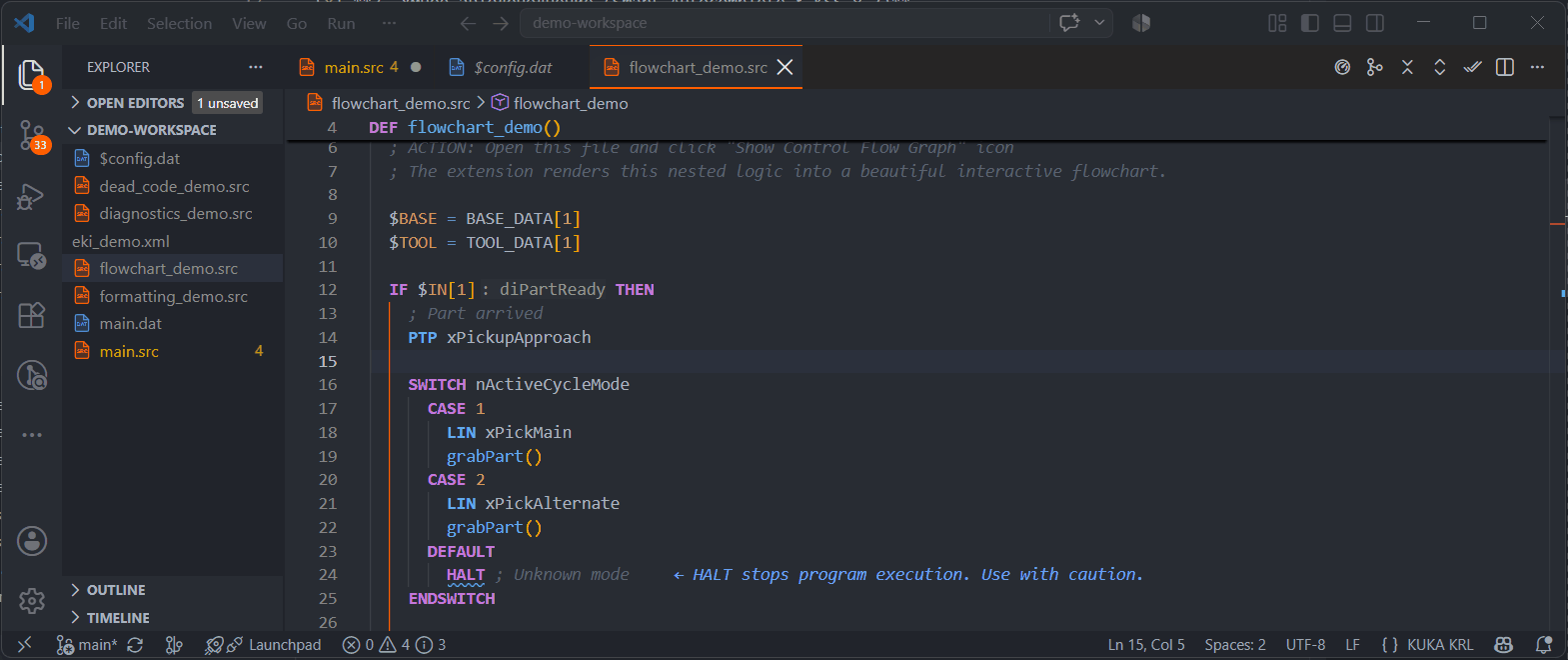Open Launchpad from status bar
The width and height of the screenshot is (1568, 660).
(x=263, y=645)
